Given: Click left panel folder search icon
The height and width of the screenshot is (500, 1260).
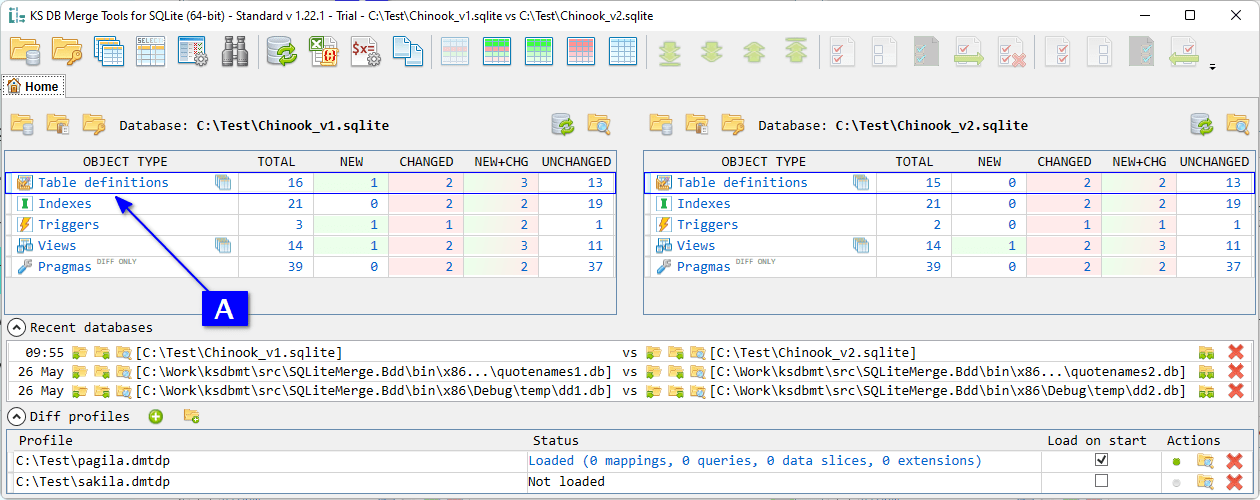Looking at the screenshot, I should (x=599, y=125).
